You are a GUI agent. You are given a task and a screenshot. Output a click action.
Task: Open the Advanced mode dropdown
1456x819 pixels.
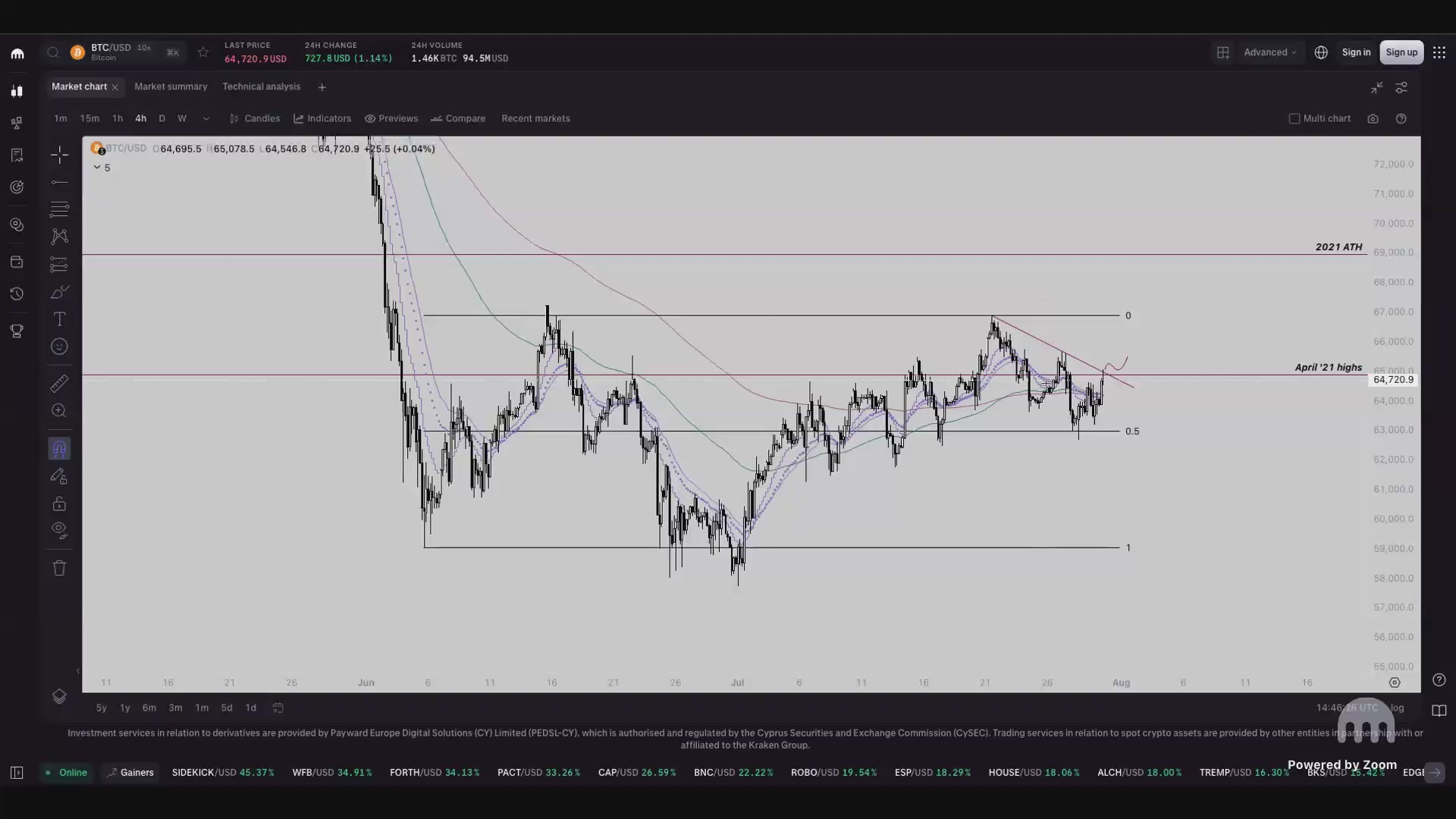point(1270,52)
